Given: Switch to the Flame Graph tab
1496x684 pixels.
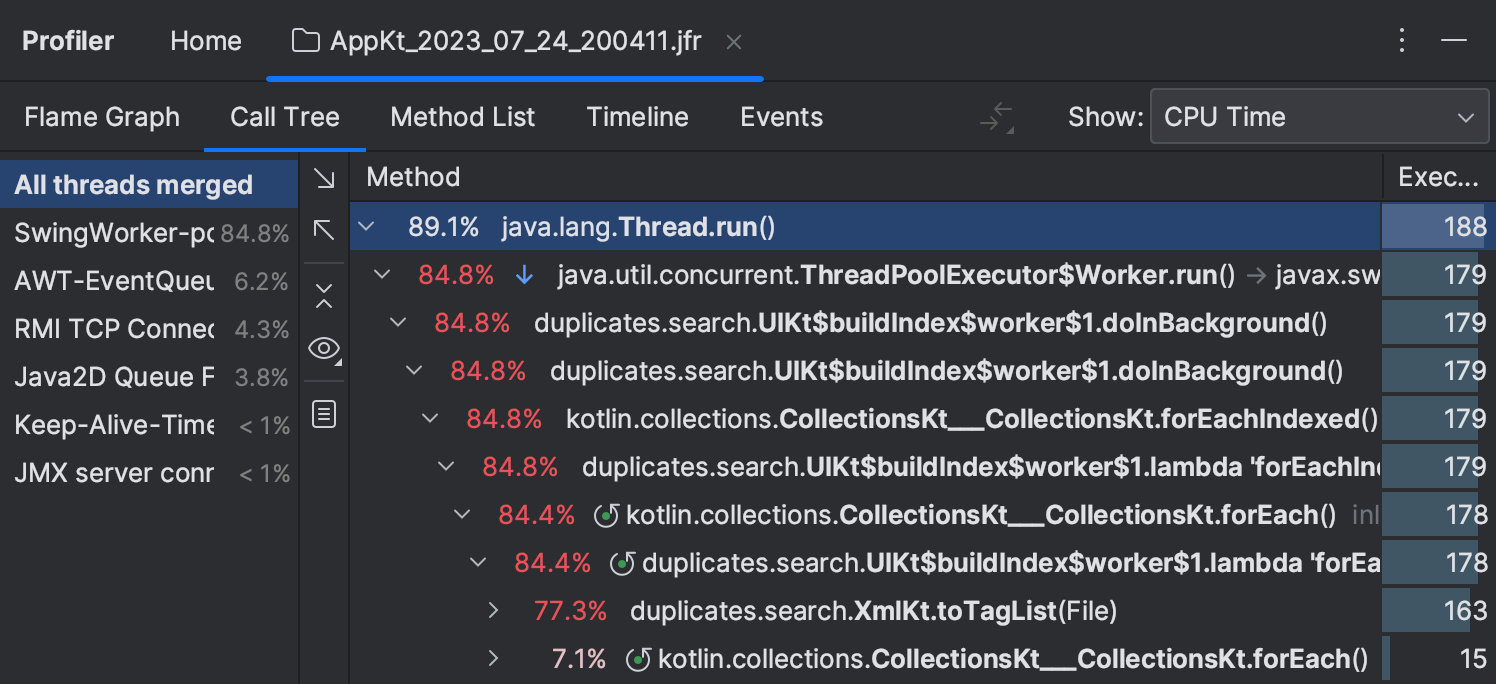Looking at the screenshot, I should click(101, 116).
